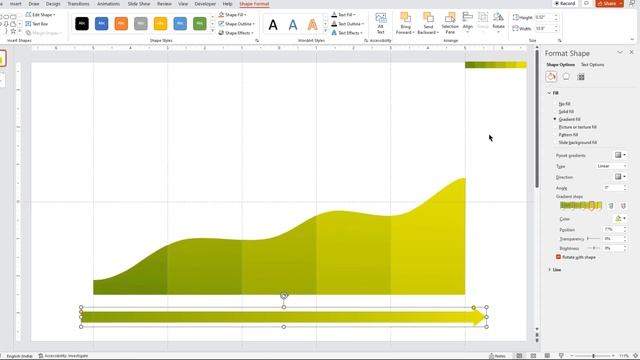Toggle Rotate with shape checkbox

(558, 257)
